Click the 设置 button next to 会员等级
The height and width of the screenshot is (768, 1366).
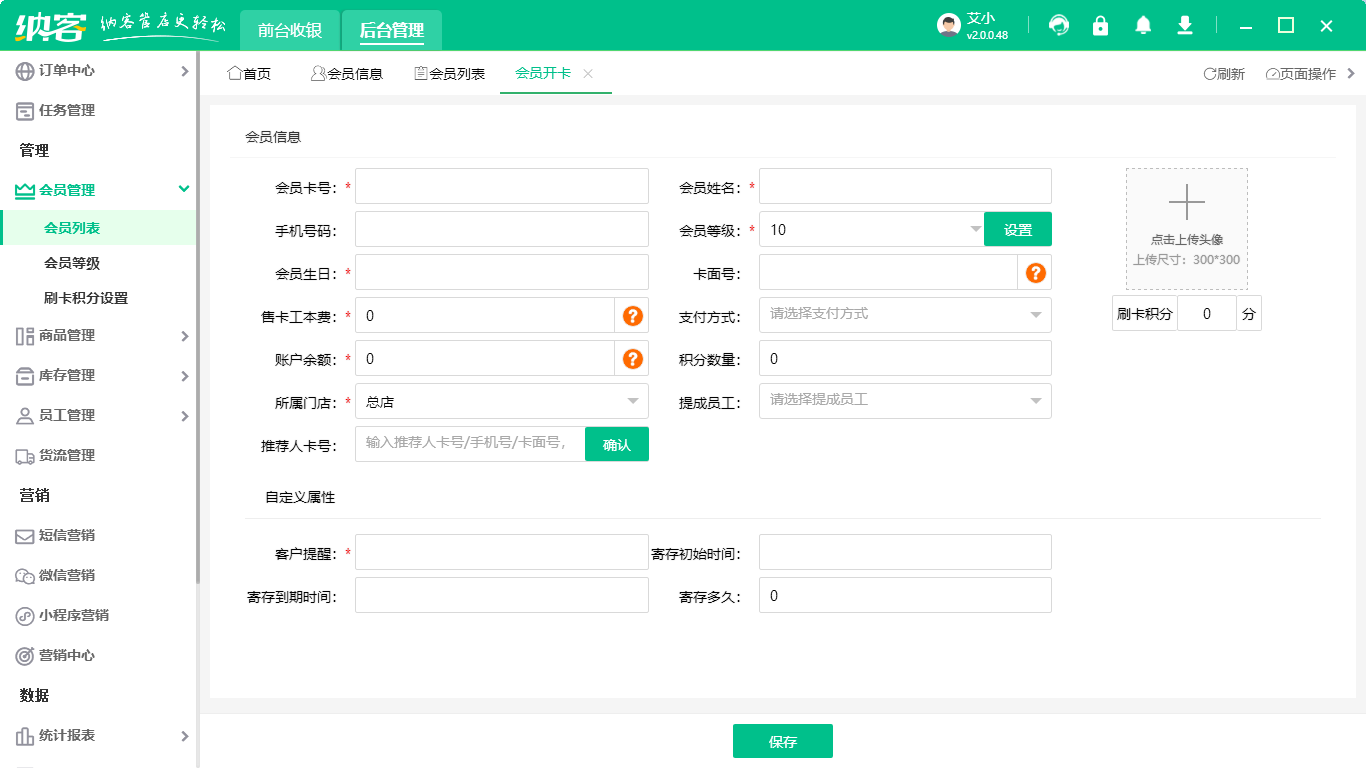1017,228
